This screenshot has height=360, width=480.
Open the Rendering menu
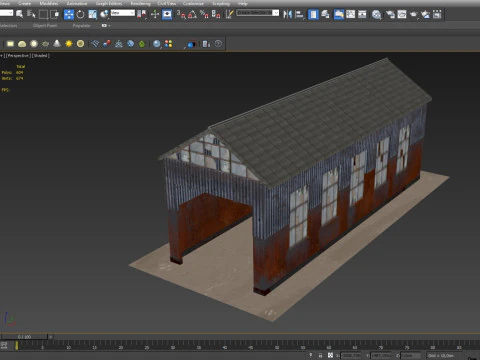140,3
